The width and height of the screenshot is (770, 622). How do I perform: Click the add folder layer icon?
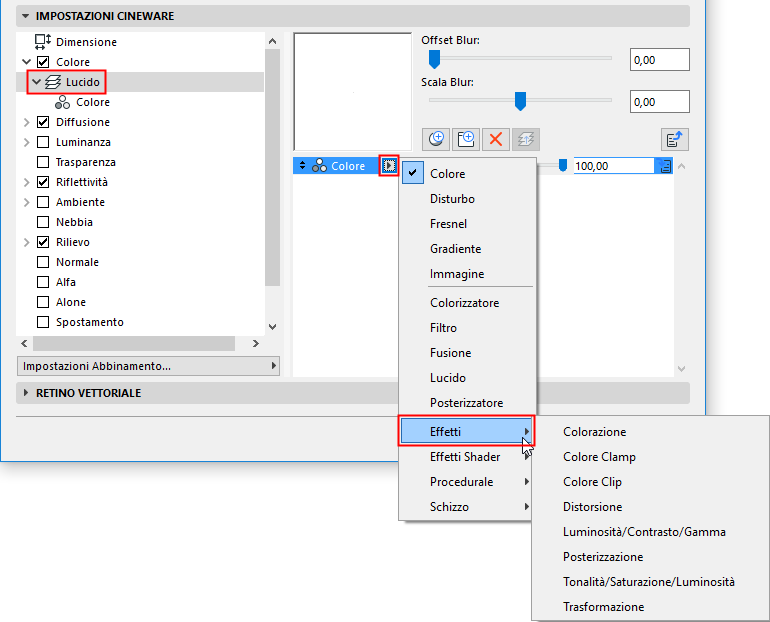click(x=466, y=139)
